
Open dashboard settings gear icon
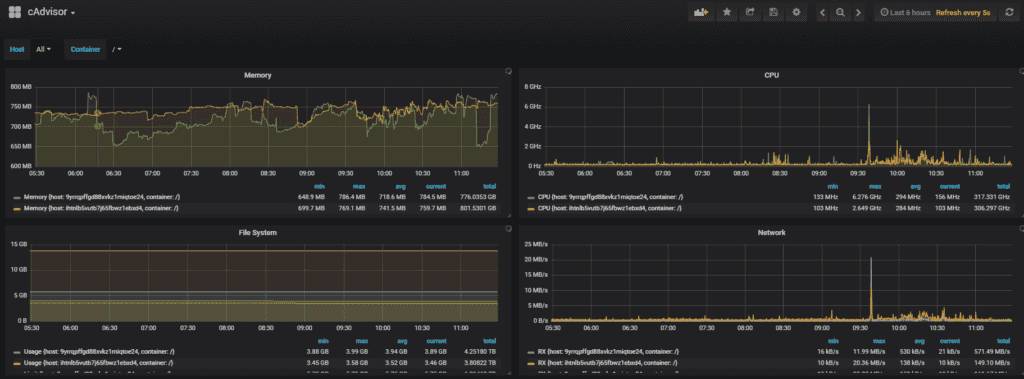coord(796,12)
